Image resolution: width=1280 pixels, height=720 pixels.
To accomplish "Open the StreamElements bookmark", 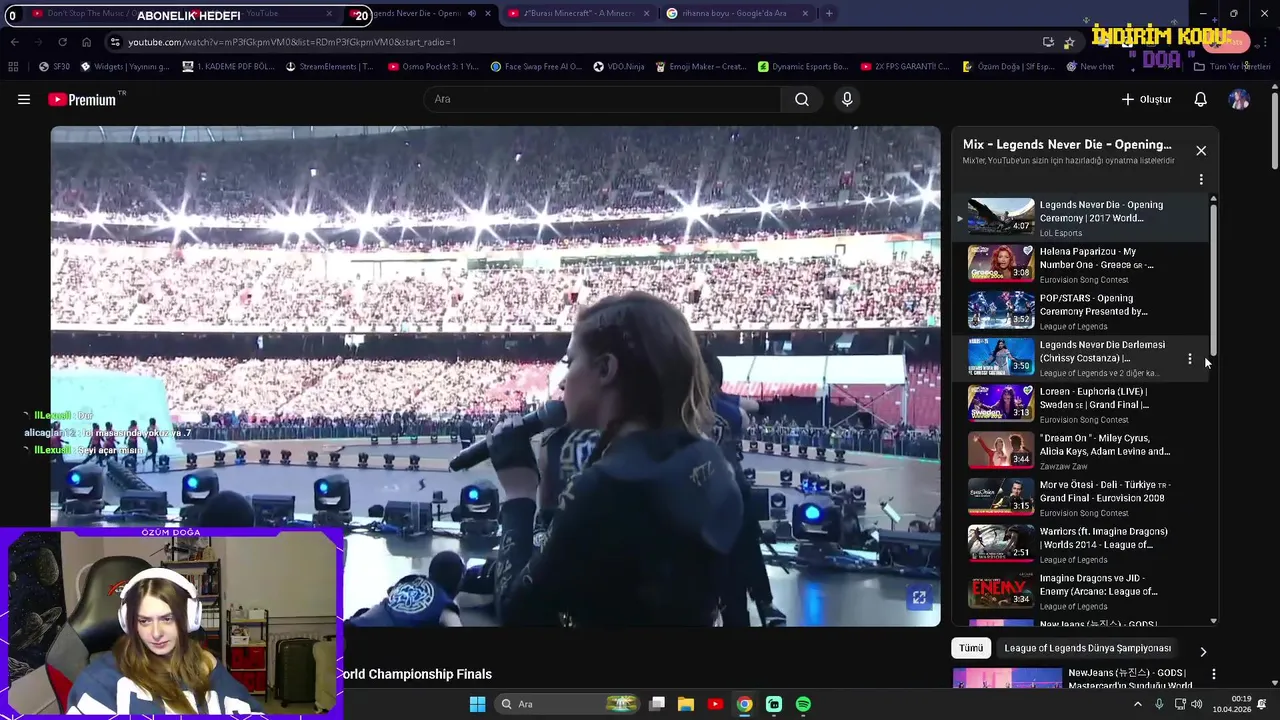I will pos(329,66).
